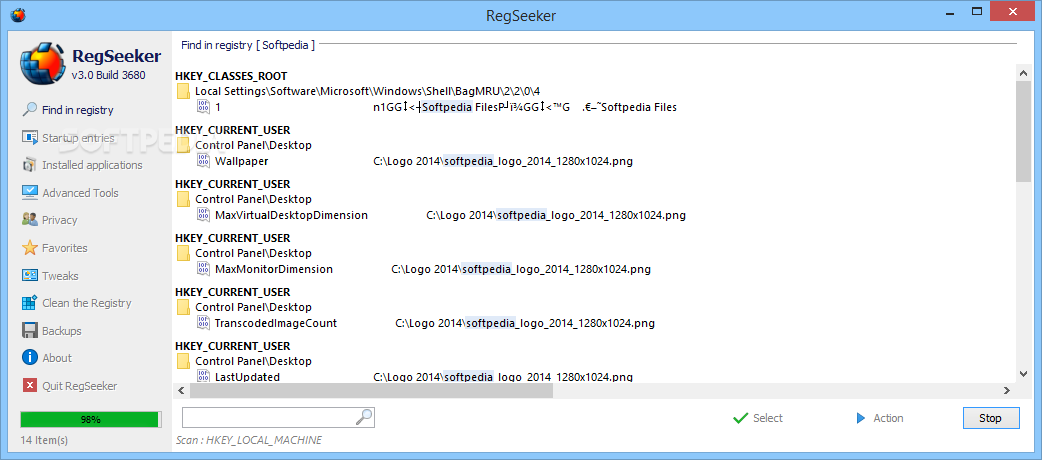
Task: Click the Advanced Tools monitor icon
Action: click(x=29, y=193)
